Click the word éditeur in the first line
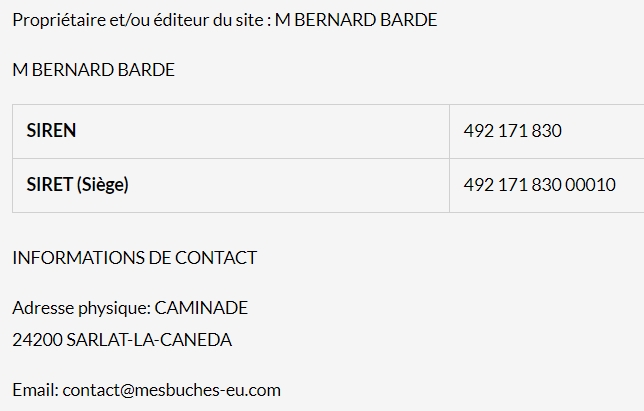This screenshot has width=644, height=411. [x=181, y=20]
